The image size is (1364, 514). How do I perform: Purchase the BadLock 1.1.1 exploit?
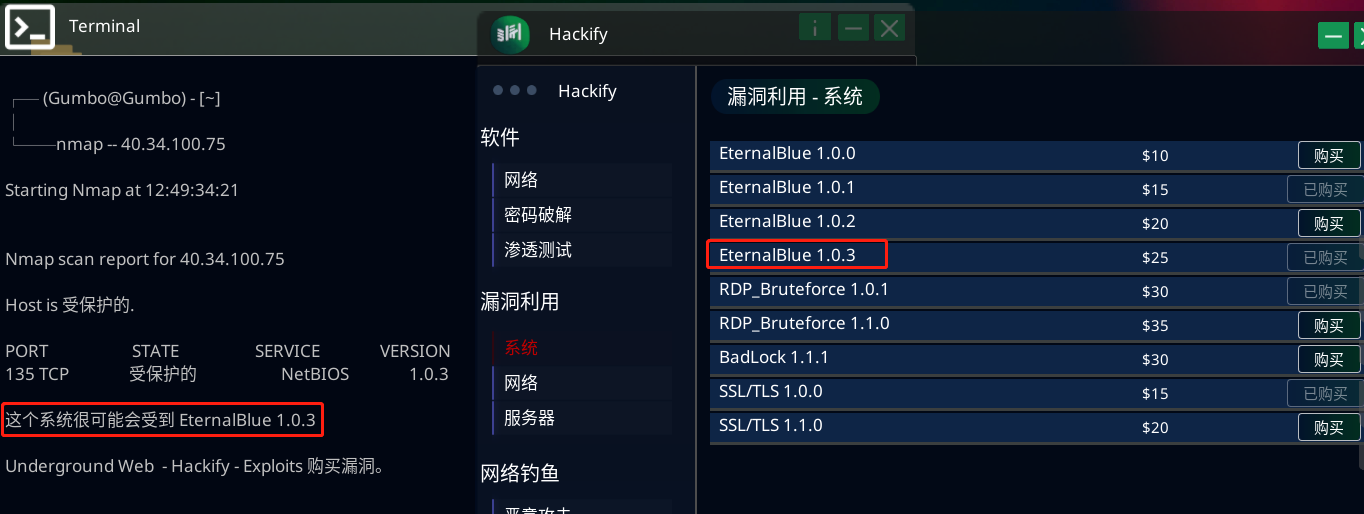coord(1328,359)
